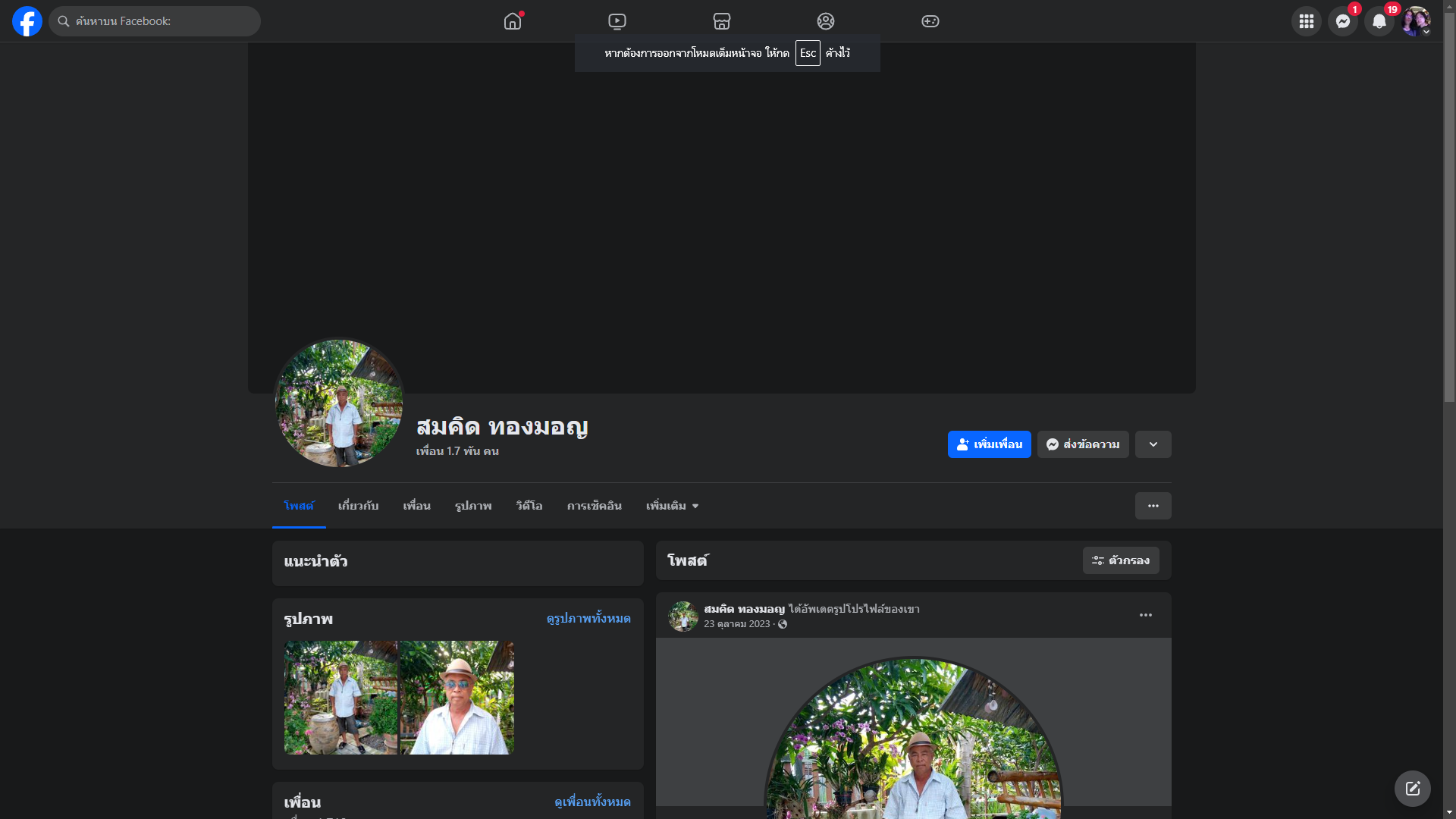
Task: Open the Groups icon in top navigation
Action: click(x=826, y=21)
